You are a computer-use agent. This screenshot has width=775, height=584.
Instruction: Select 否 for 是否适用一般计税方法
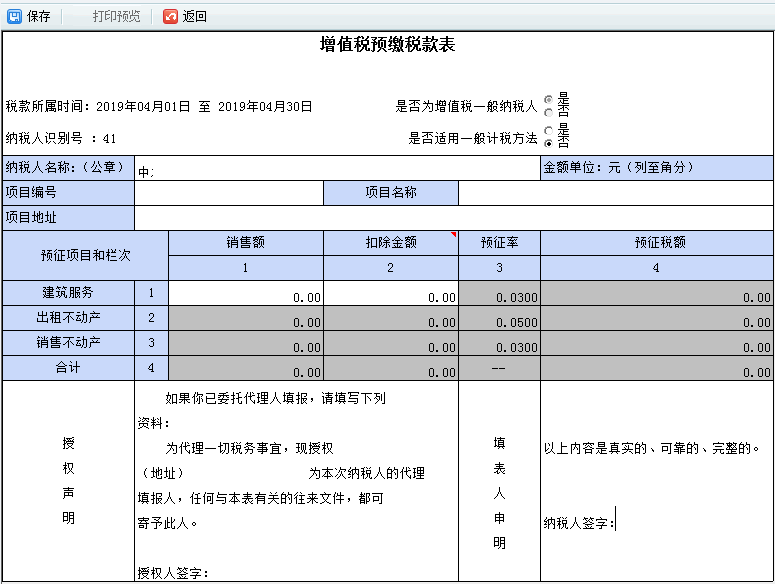click(548, 143)
